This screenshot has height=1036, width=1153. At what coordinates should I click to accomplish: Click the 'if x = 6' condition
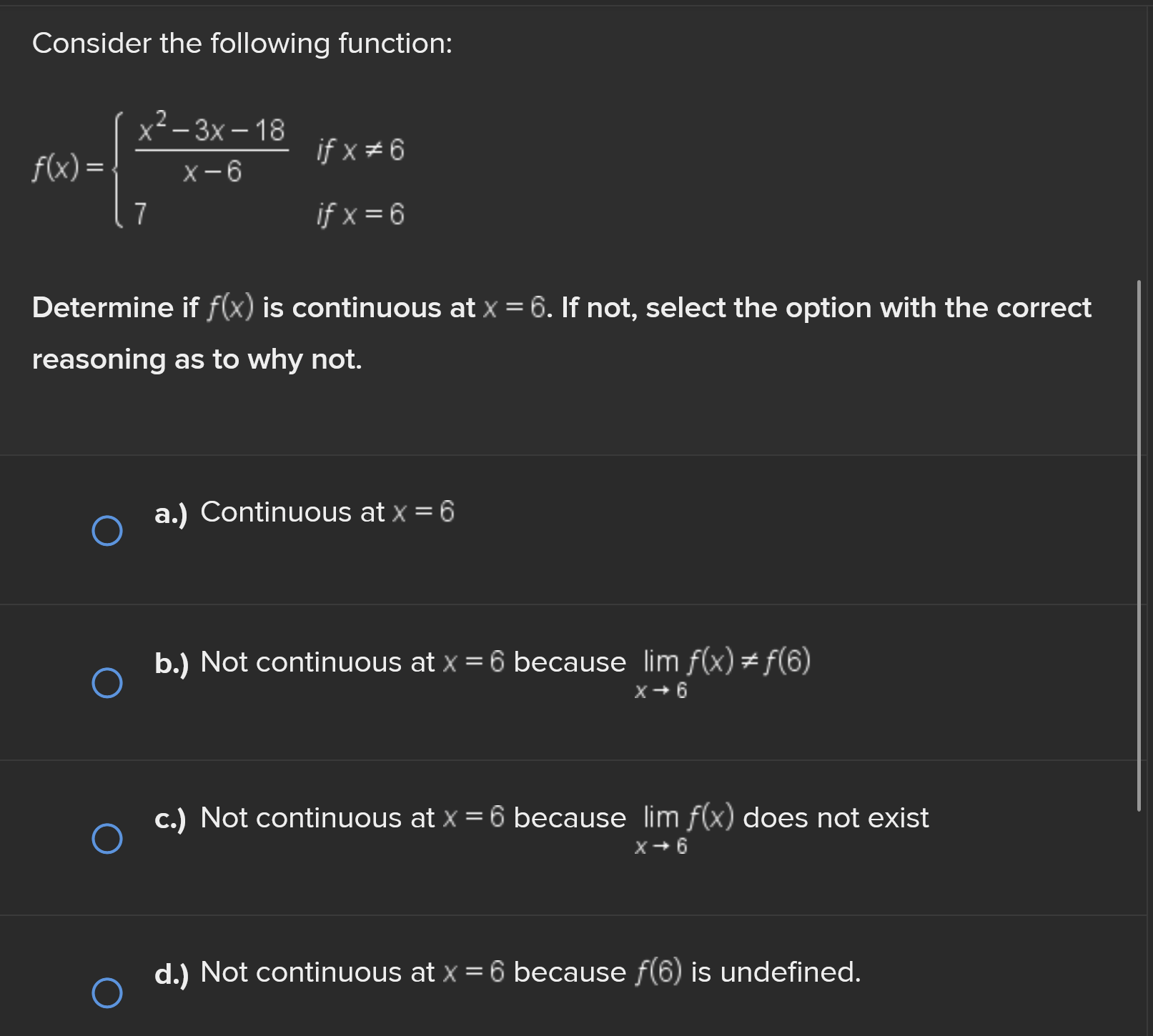[360, 214]
